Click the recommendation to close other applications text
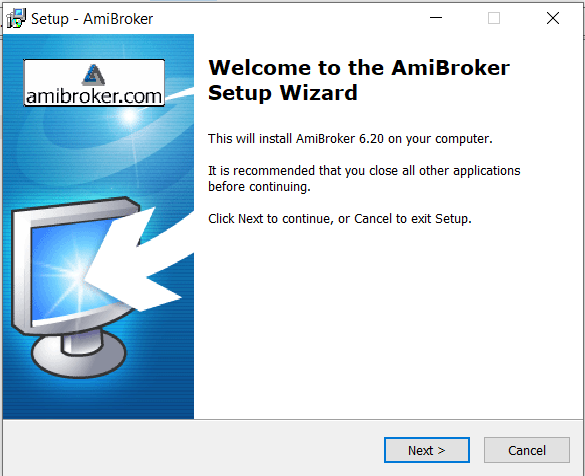 [364, 178]
